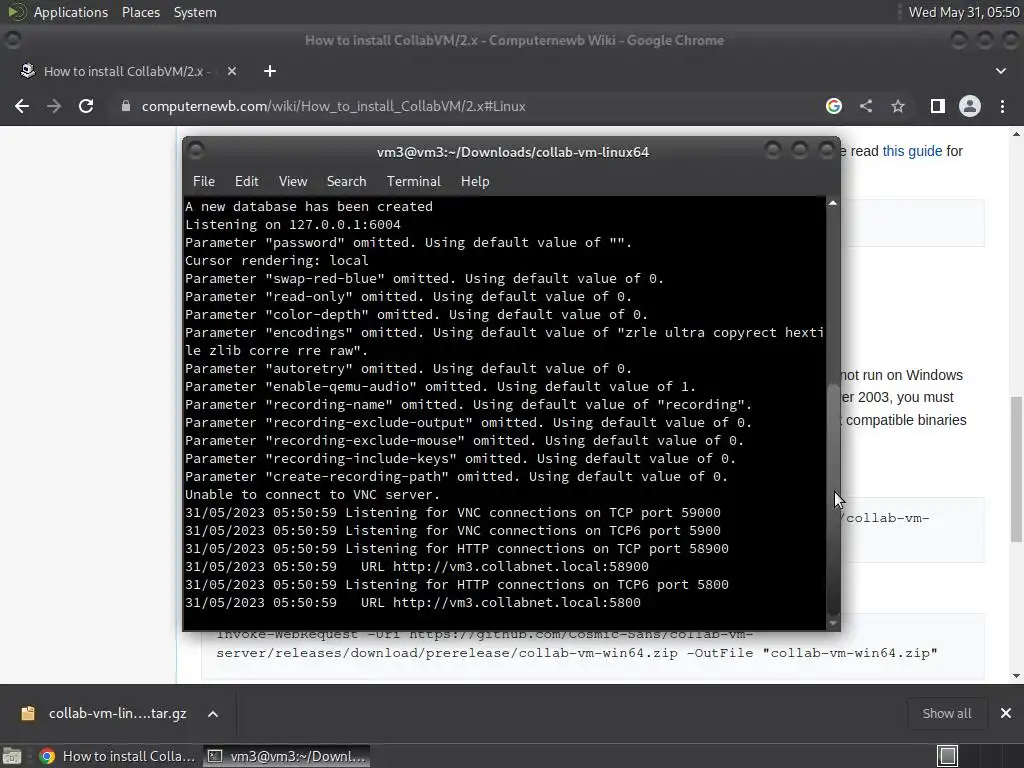1024x768 pixels.
Task: Click the tab's CollabVM favicon
Action: pos(27,71)
